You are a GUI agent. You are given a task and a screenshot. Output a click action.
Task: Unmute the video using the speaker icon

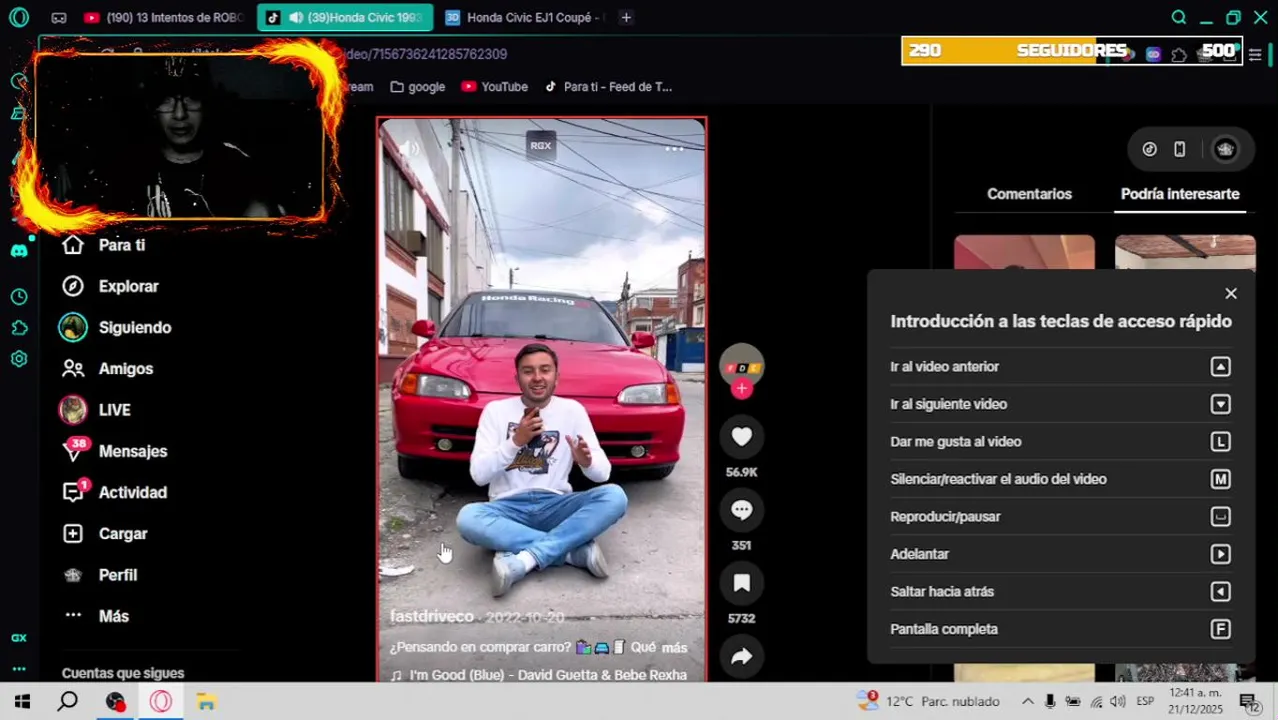[408, 149]
